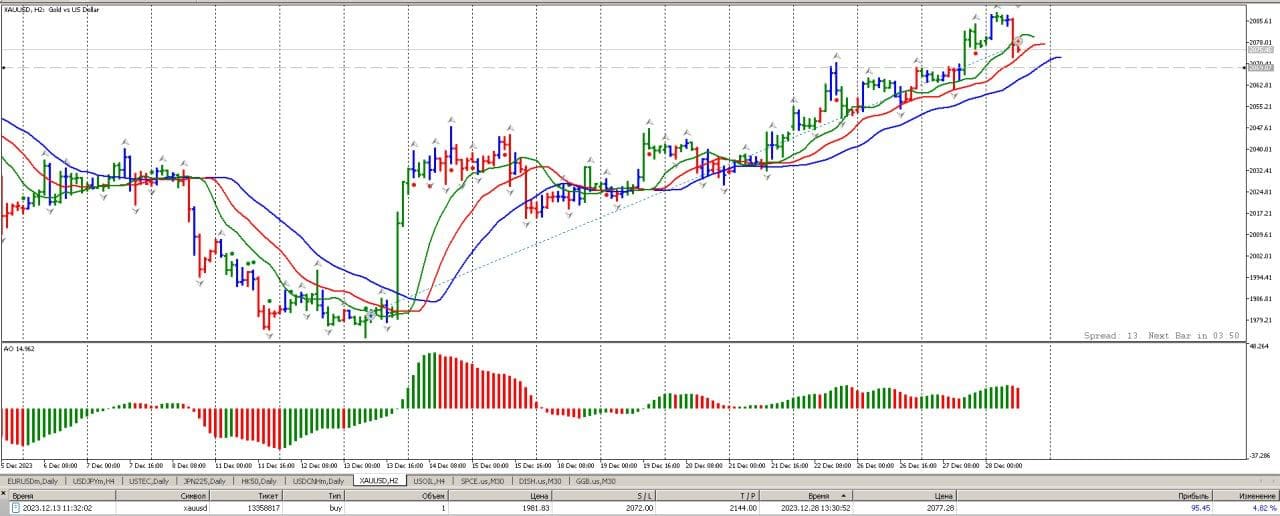Select the JPN225,Daily chart tab
This screenshot has height=516, width=1280.
tap(205, 481)
